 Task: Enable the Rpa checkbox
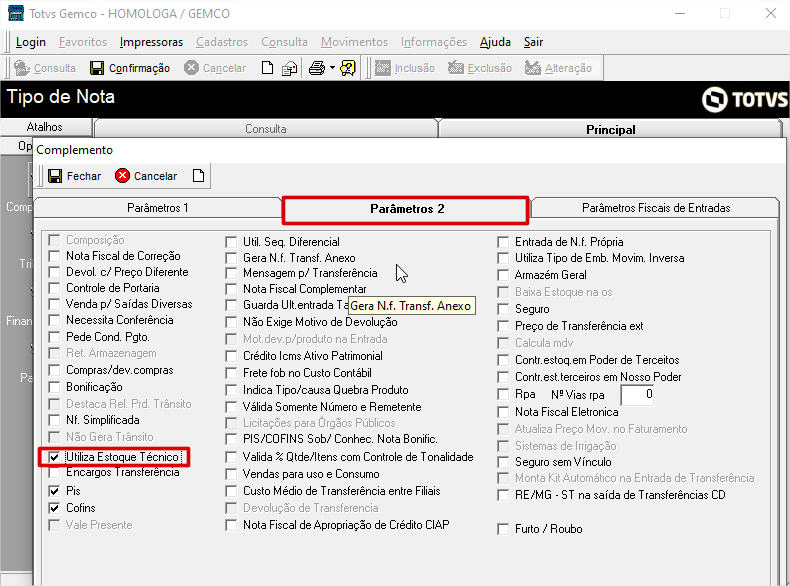pos(503,395)
